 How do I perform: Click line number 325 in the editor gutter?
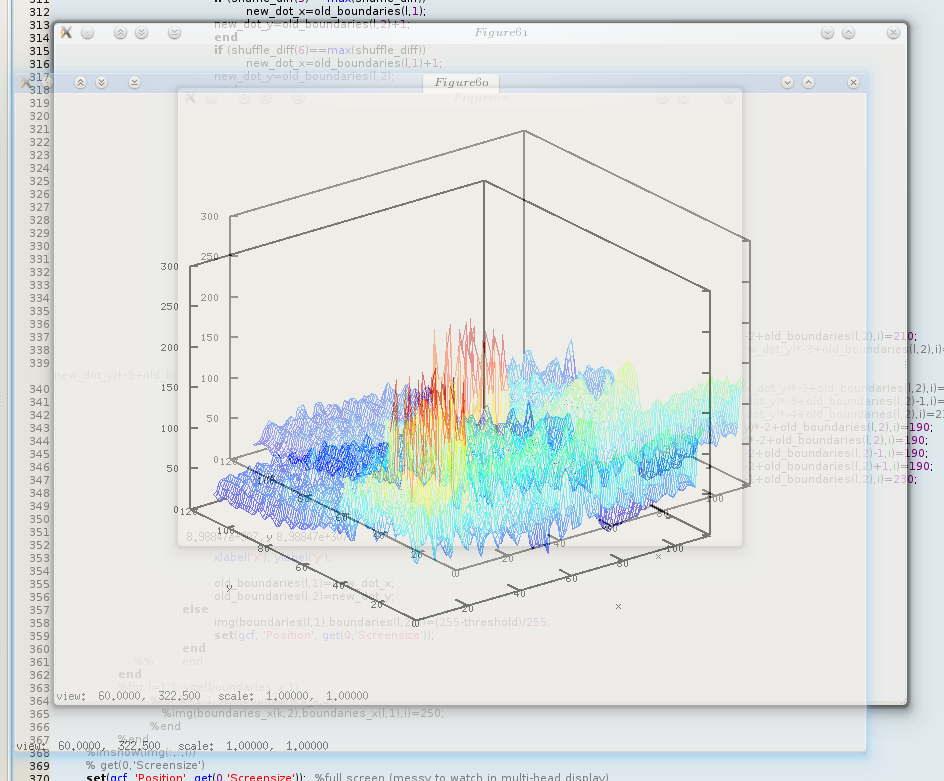coord(40,181)
